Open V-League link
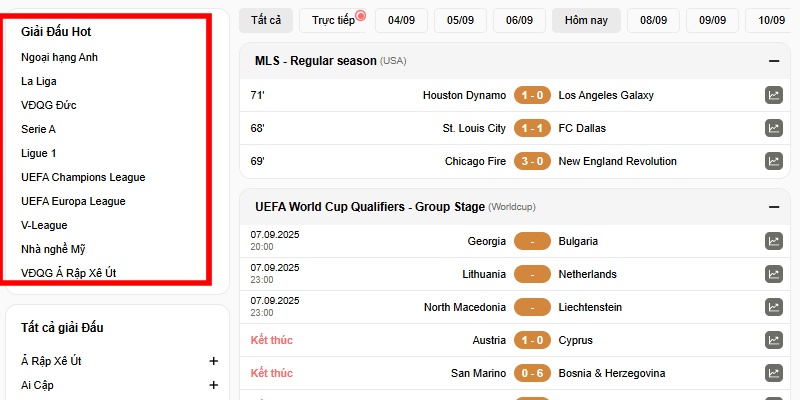 coord(44,225)
